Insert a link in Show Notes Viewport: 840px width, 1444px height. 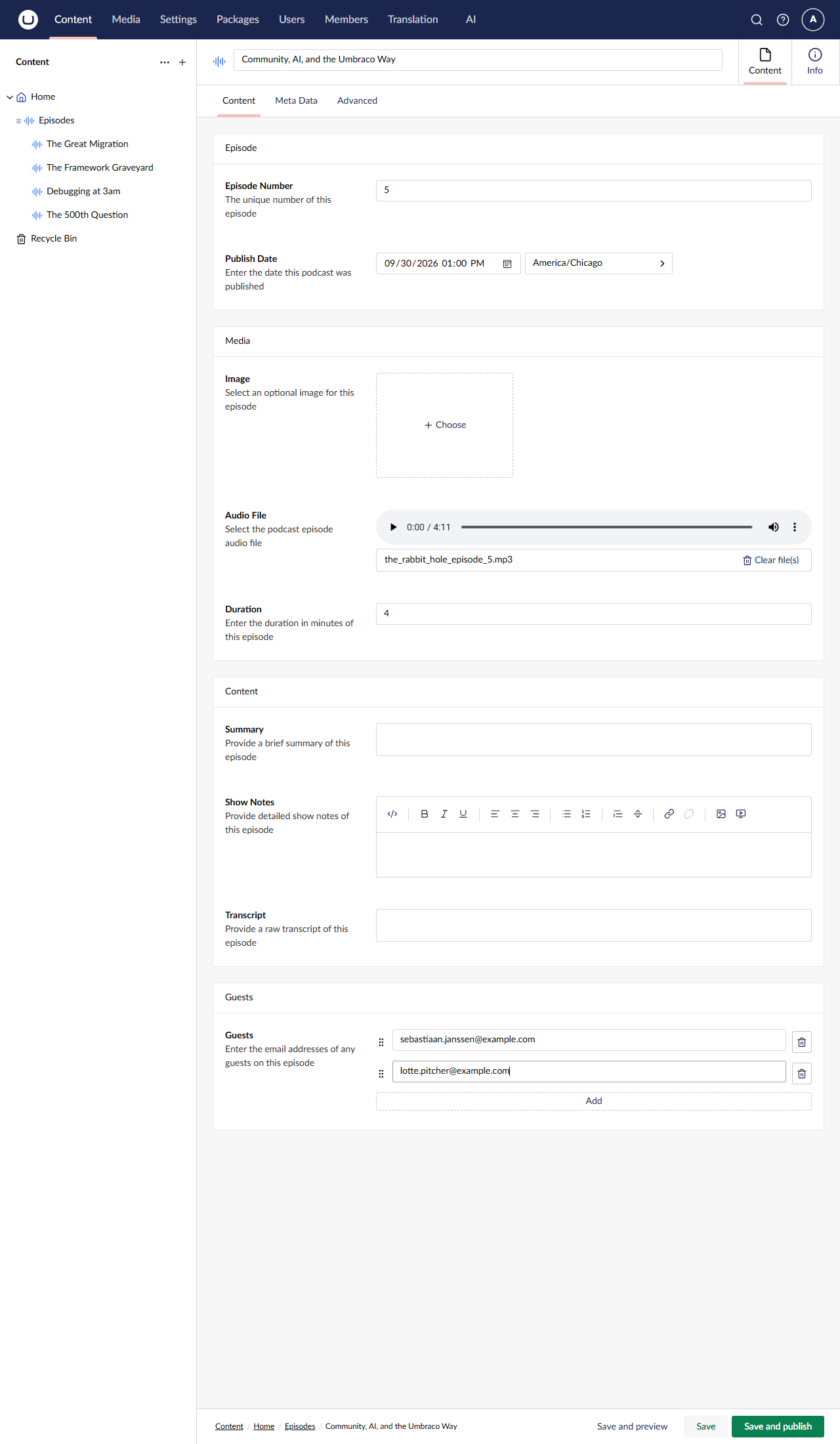(x=669, y=814)
